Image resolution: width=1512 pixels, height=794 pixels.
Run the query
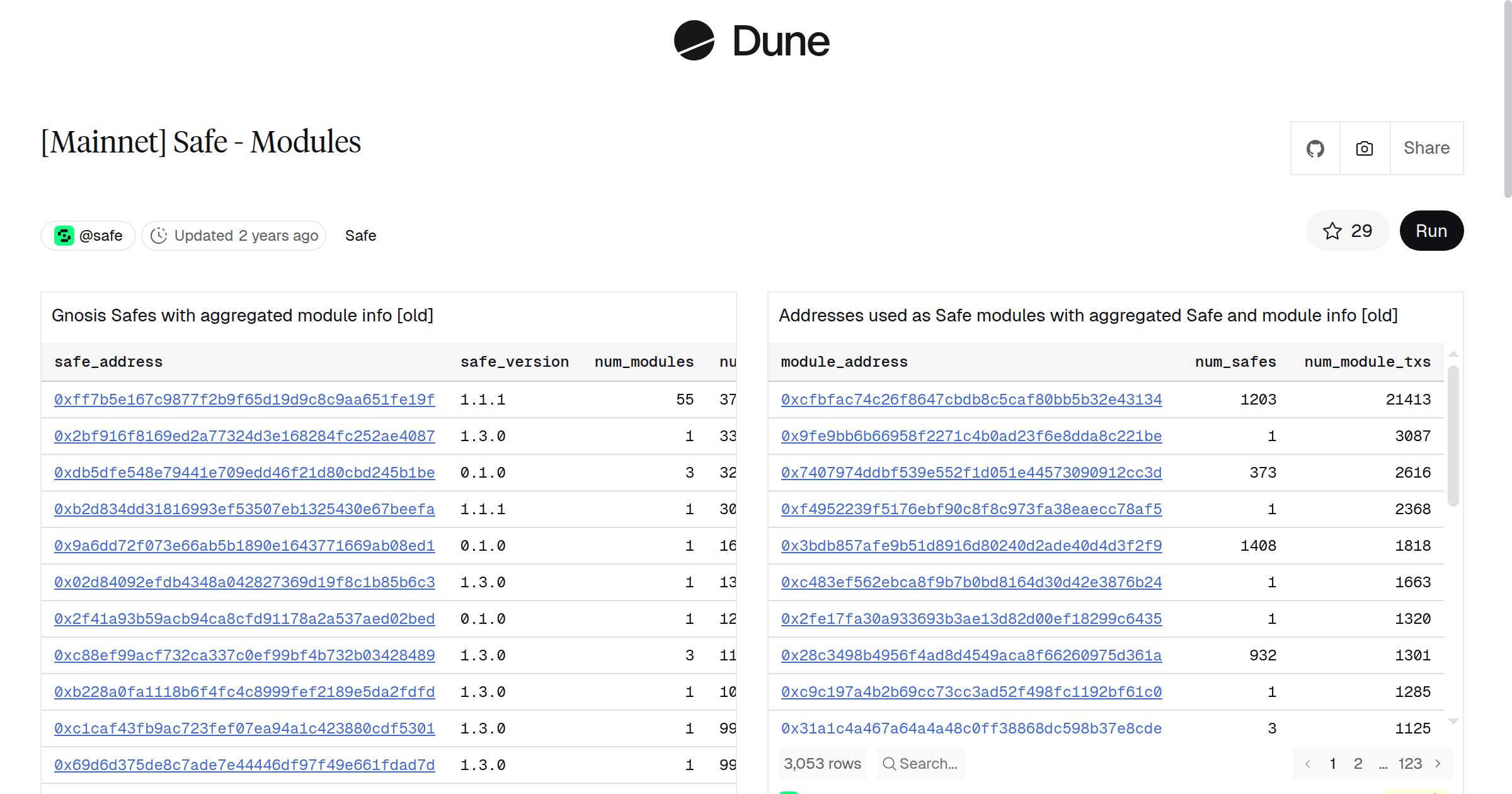coord(1431,231)
